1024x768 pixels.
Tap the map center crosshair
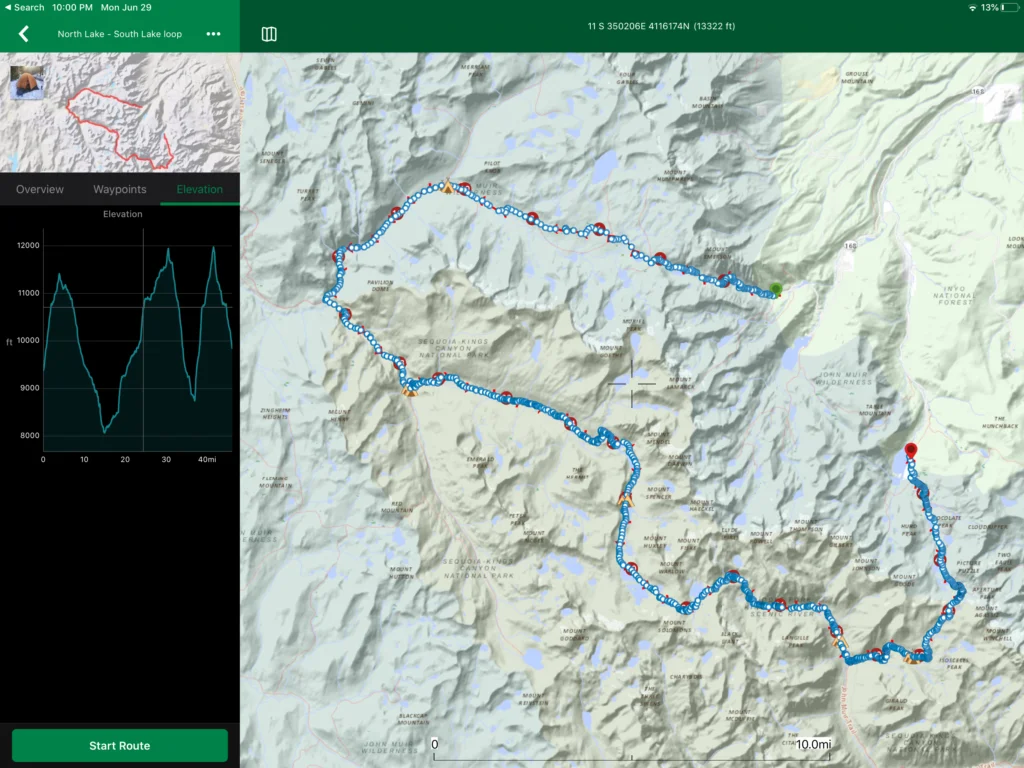(632, 384)
